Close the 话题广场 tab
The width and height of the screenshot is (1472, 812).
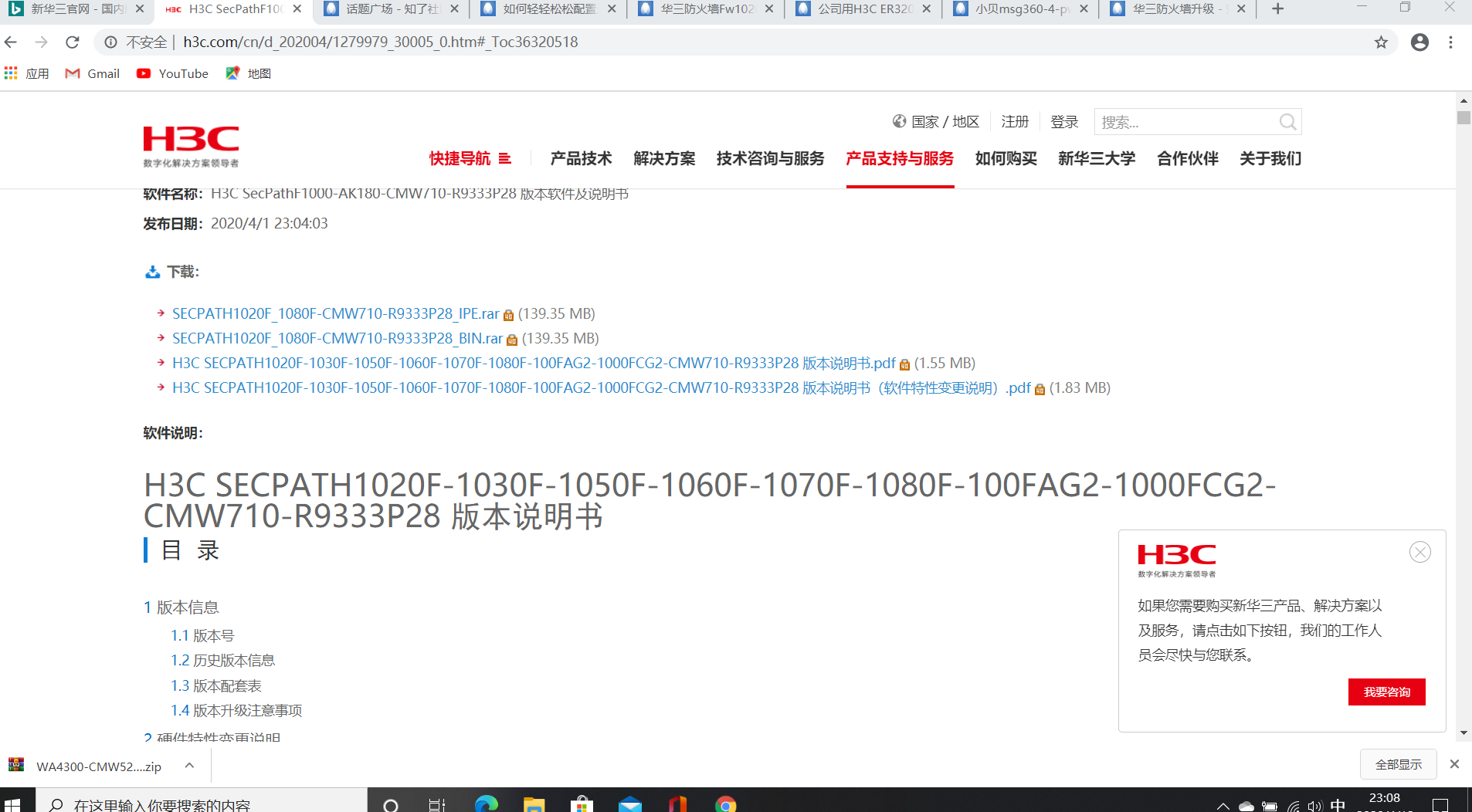tap(454, 9)
